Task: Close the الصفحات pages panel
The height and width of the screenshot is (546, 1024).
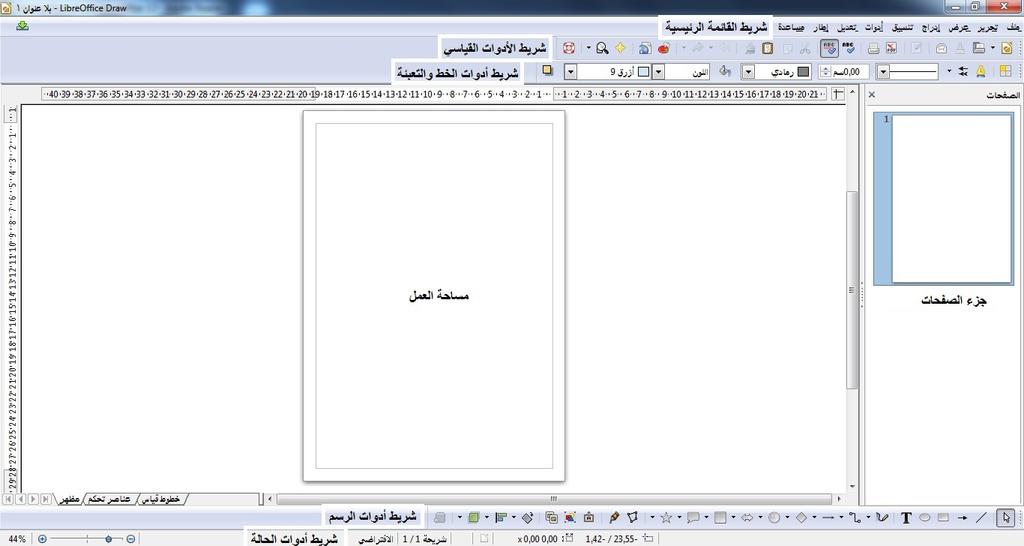Action: click(x=872, y=95)
